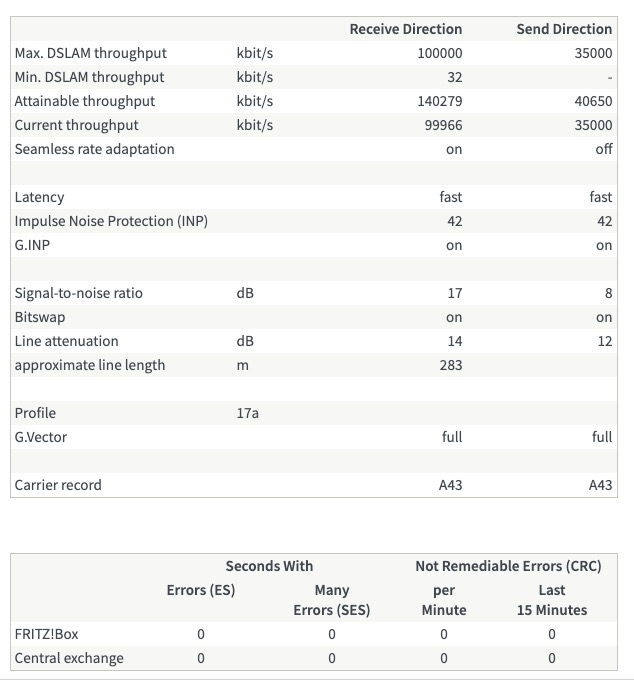Select the Line attenuation label

pos(66,341)
